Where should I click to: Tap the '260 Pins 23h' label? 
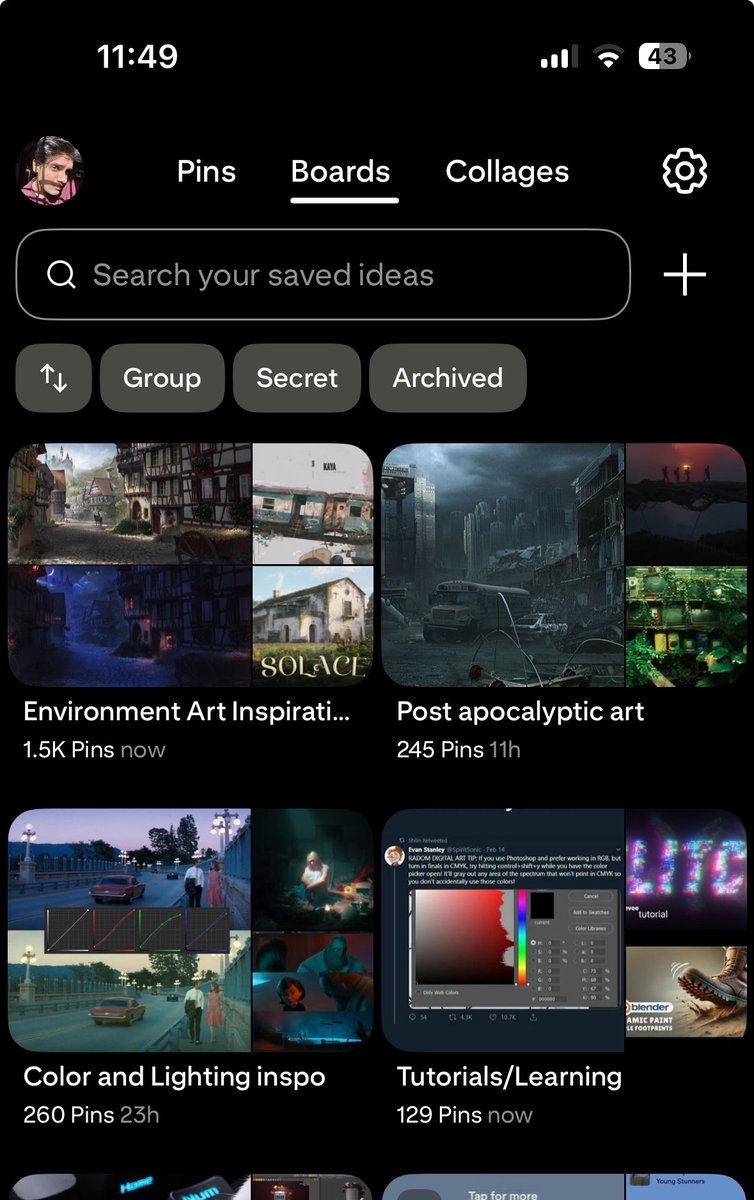(x=91, y=1114)
